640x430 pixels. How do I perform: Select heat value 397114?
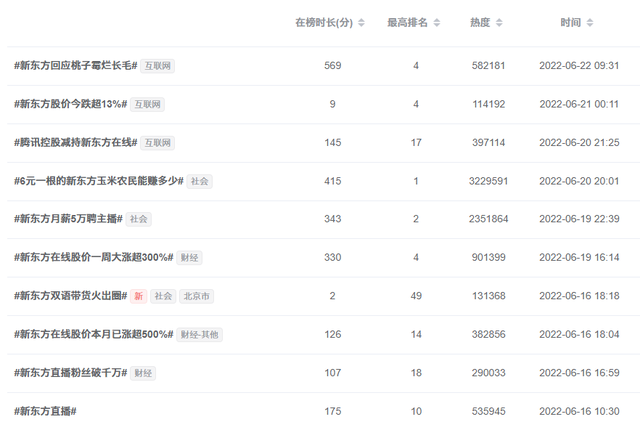[x=489, y=142]
